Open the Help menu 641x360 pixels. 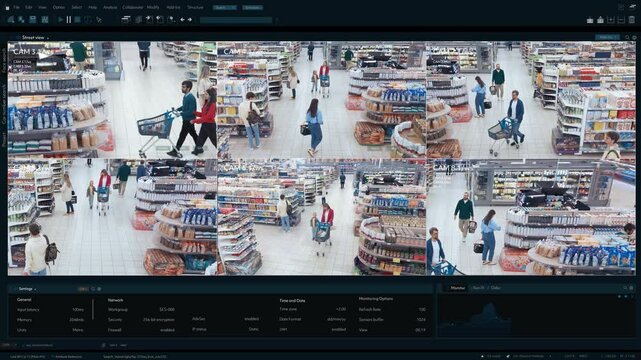(x=93, y=7)
